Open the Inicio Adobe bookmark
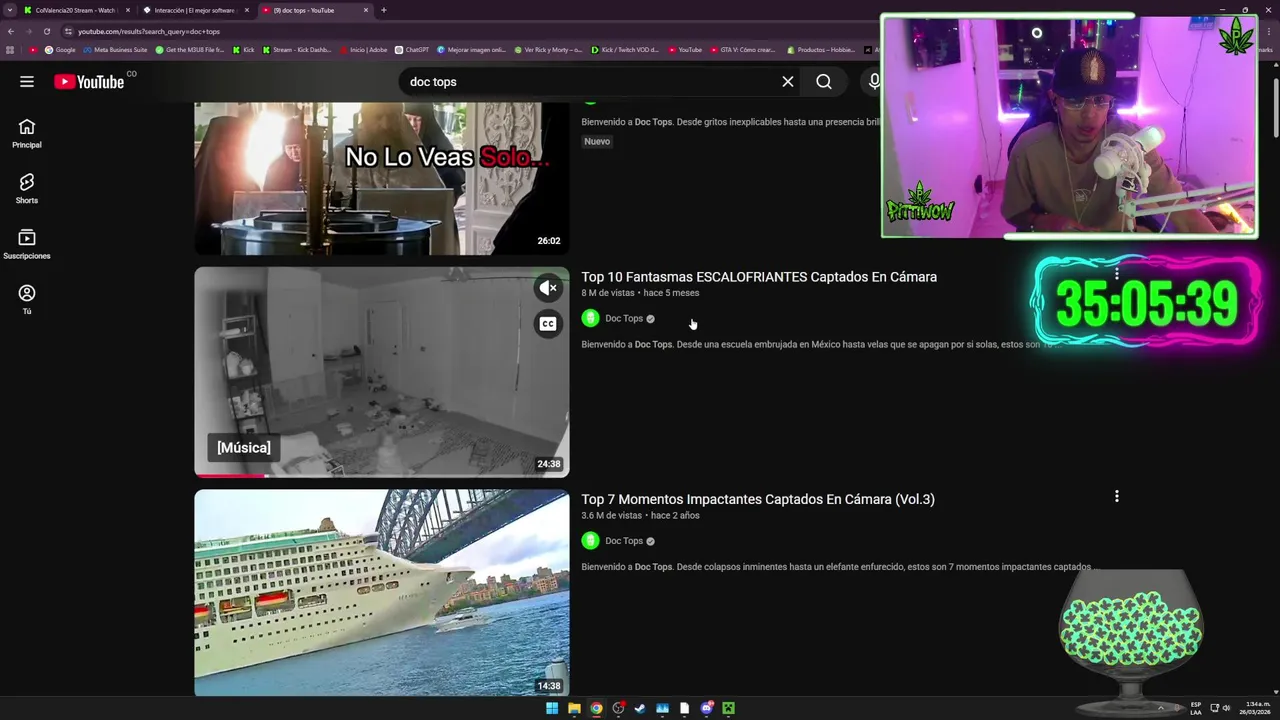Screen dimensions: 1280x720 point(363,50)
